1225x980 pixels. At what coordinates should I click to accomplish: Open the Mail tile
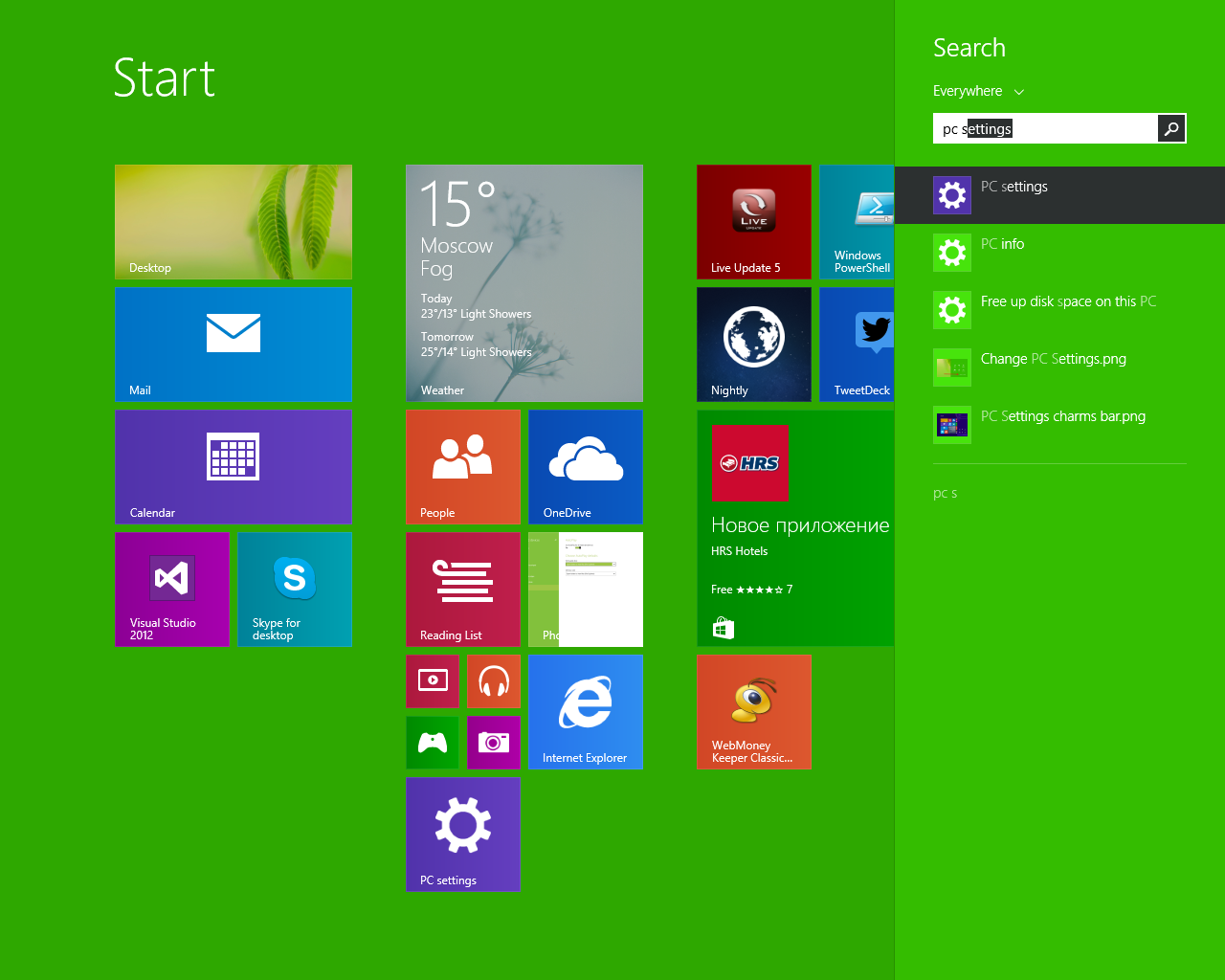[234, 345]
